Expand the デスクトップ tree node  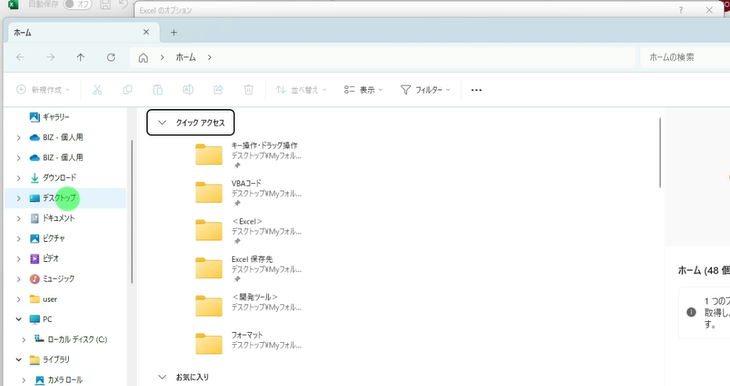coord(19,198)
